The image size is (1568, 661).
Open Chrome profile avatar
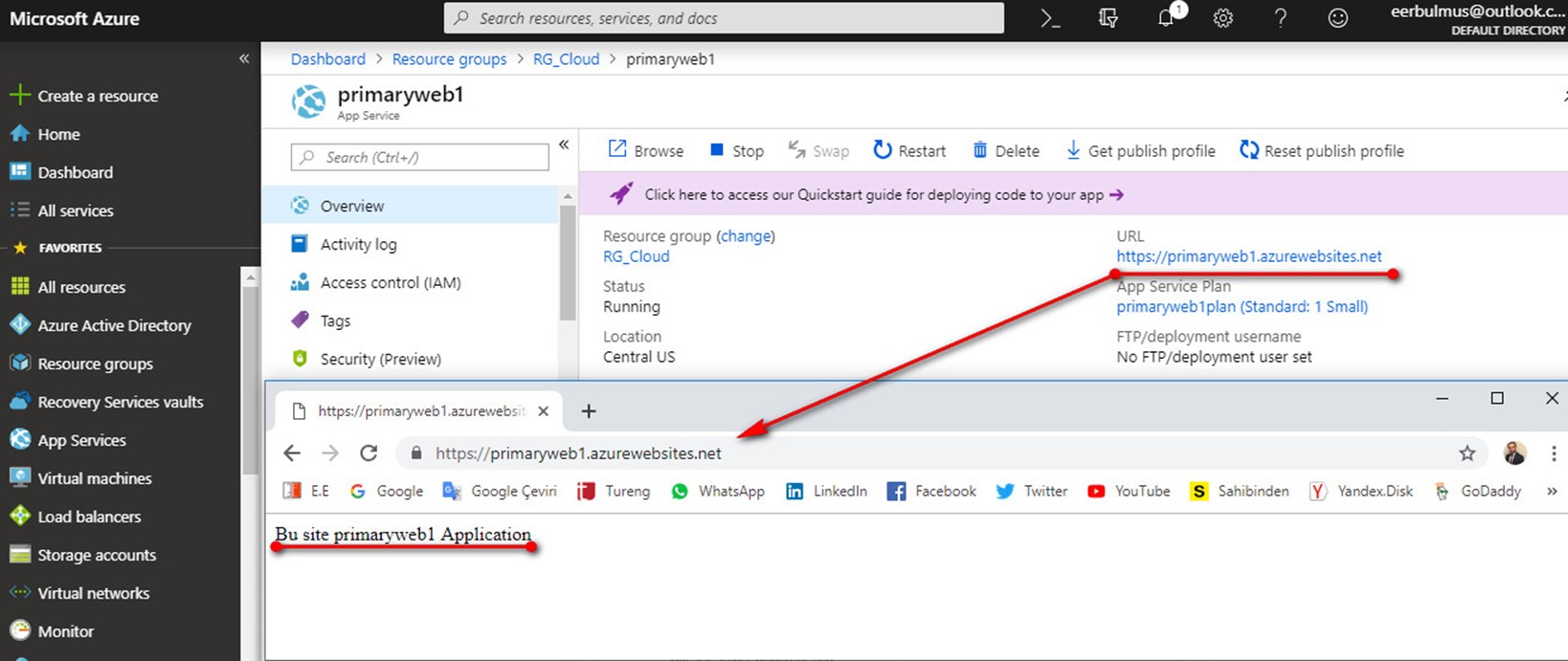(x=1514, y=453)
